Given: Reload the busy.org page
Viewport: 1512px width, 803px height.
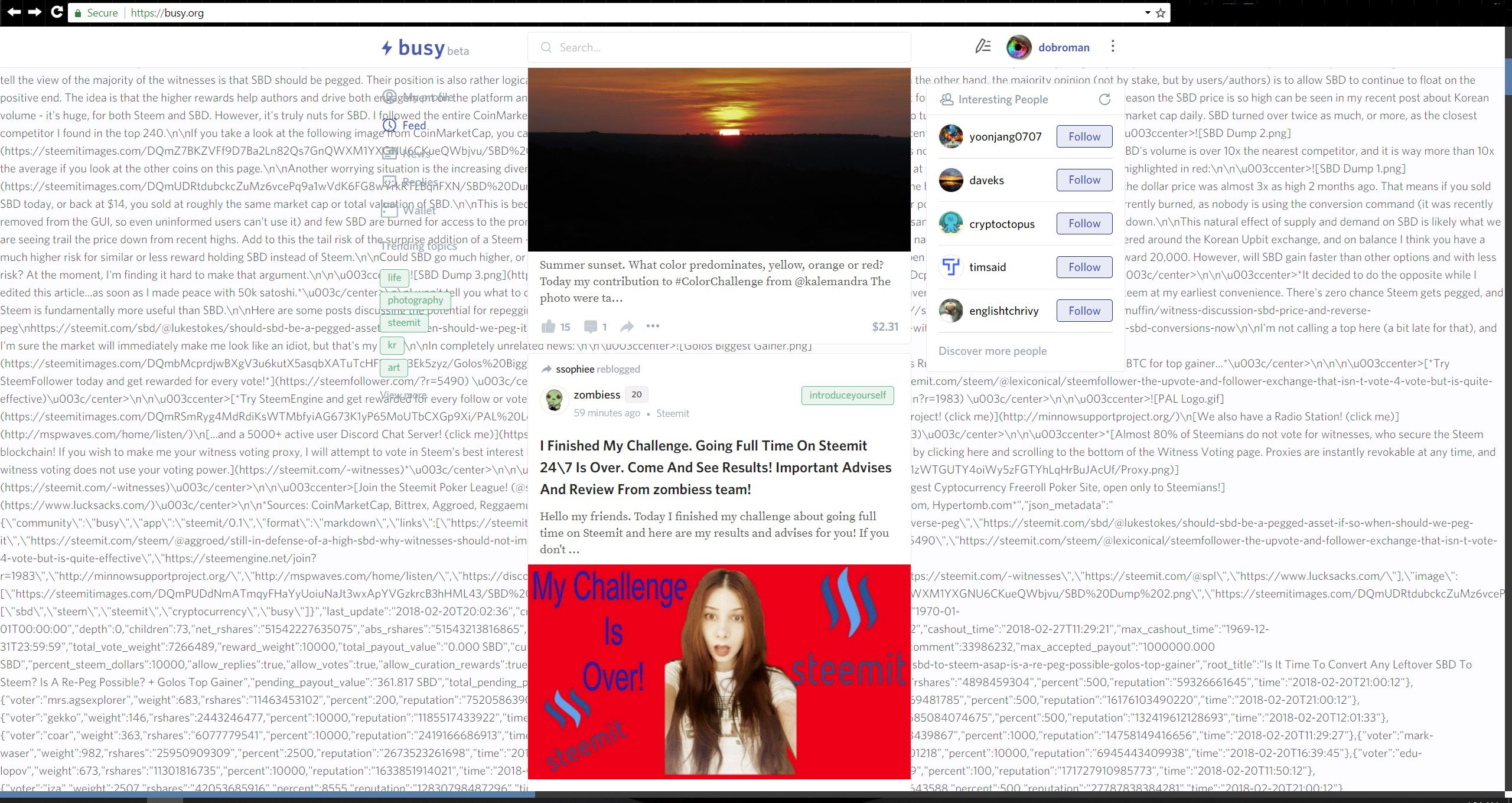Looking at the screenshot, I should (x=57, y=12).
